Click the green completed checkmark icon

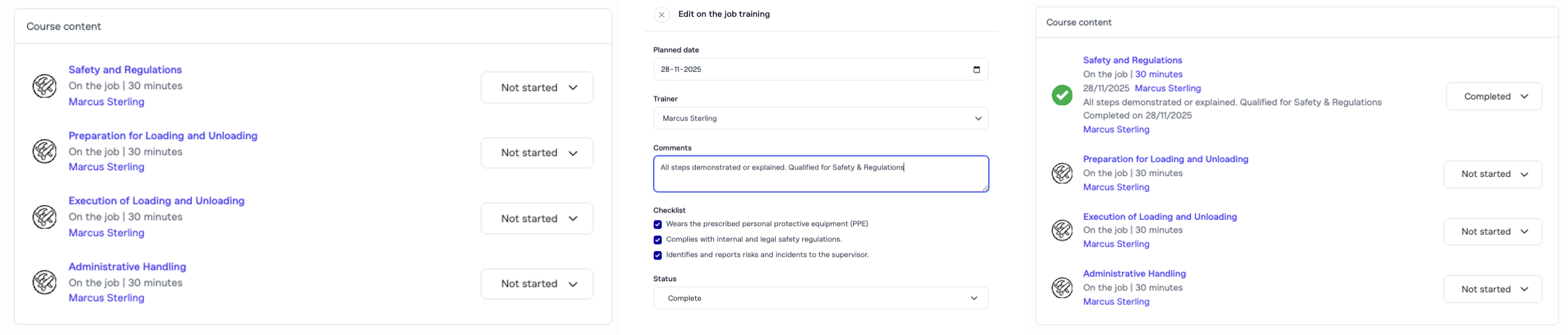click(1062, 96)
